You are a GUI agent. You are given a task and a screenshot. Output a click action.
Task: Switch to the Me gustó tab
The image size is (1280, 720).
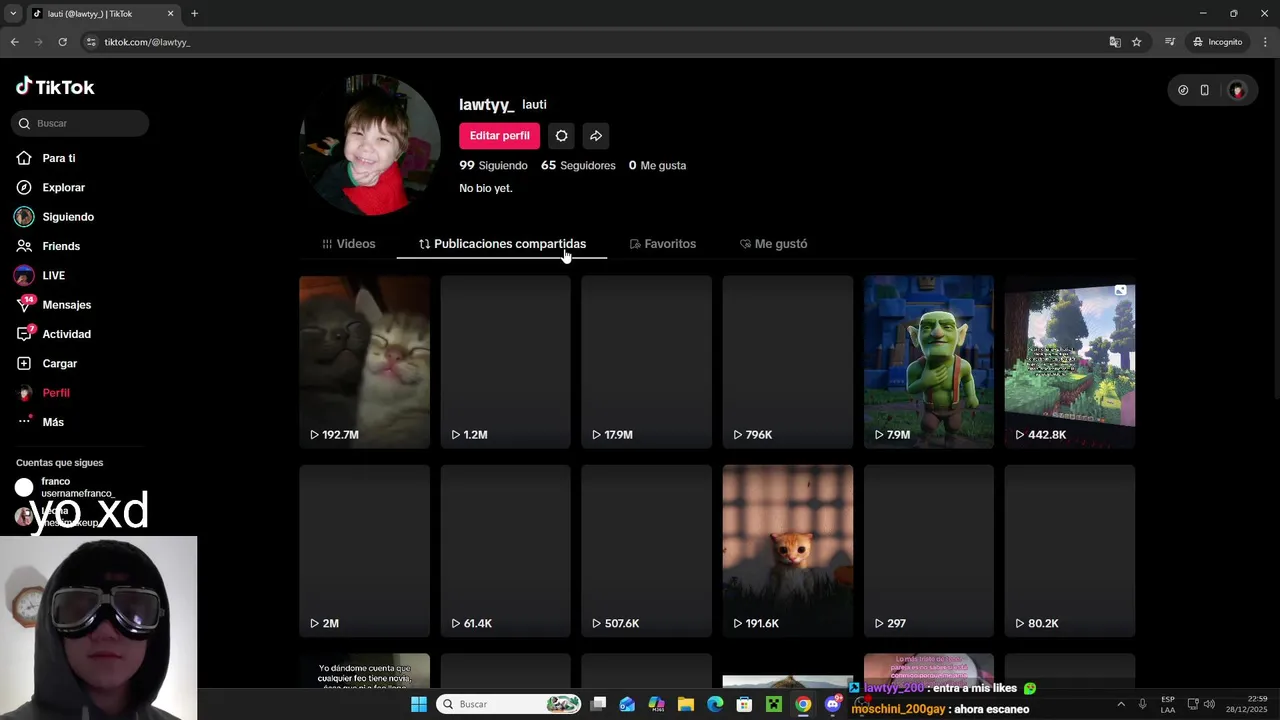coord(773,244)
